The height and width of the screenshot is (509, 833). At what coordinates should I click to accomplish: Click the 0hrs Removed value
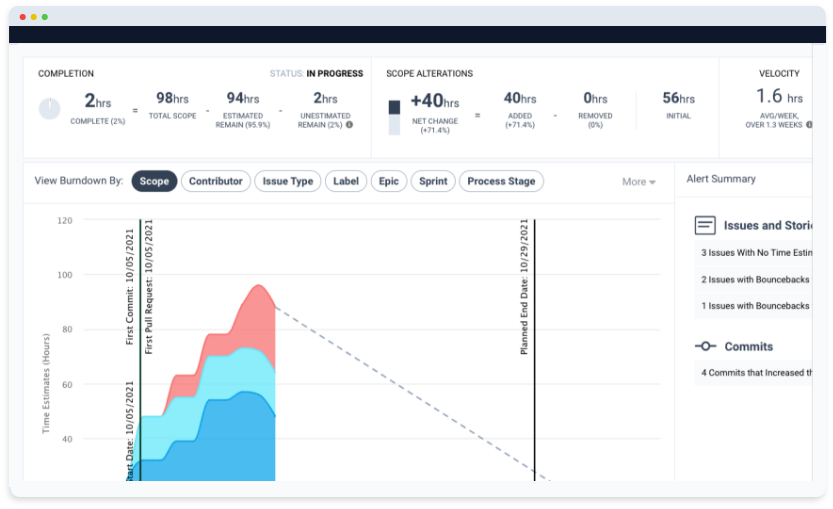click(595, 98)
